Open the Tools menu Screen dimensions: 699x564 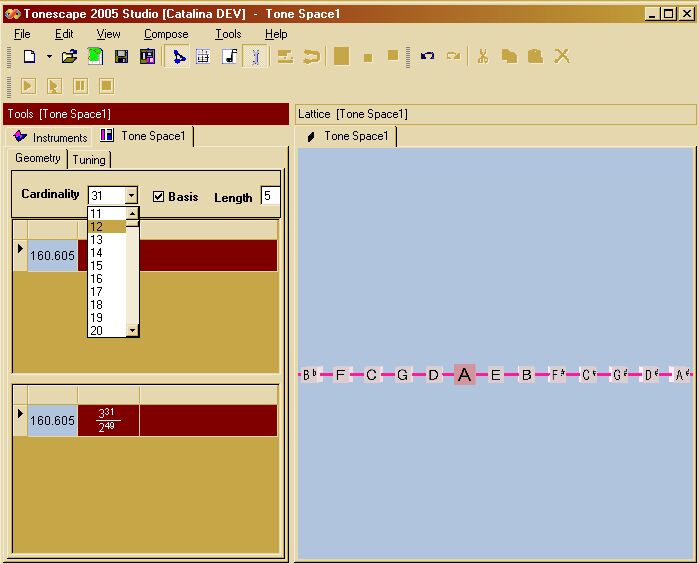(228, 34)
